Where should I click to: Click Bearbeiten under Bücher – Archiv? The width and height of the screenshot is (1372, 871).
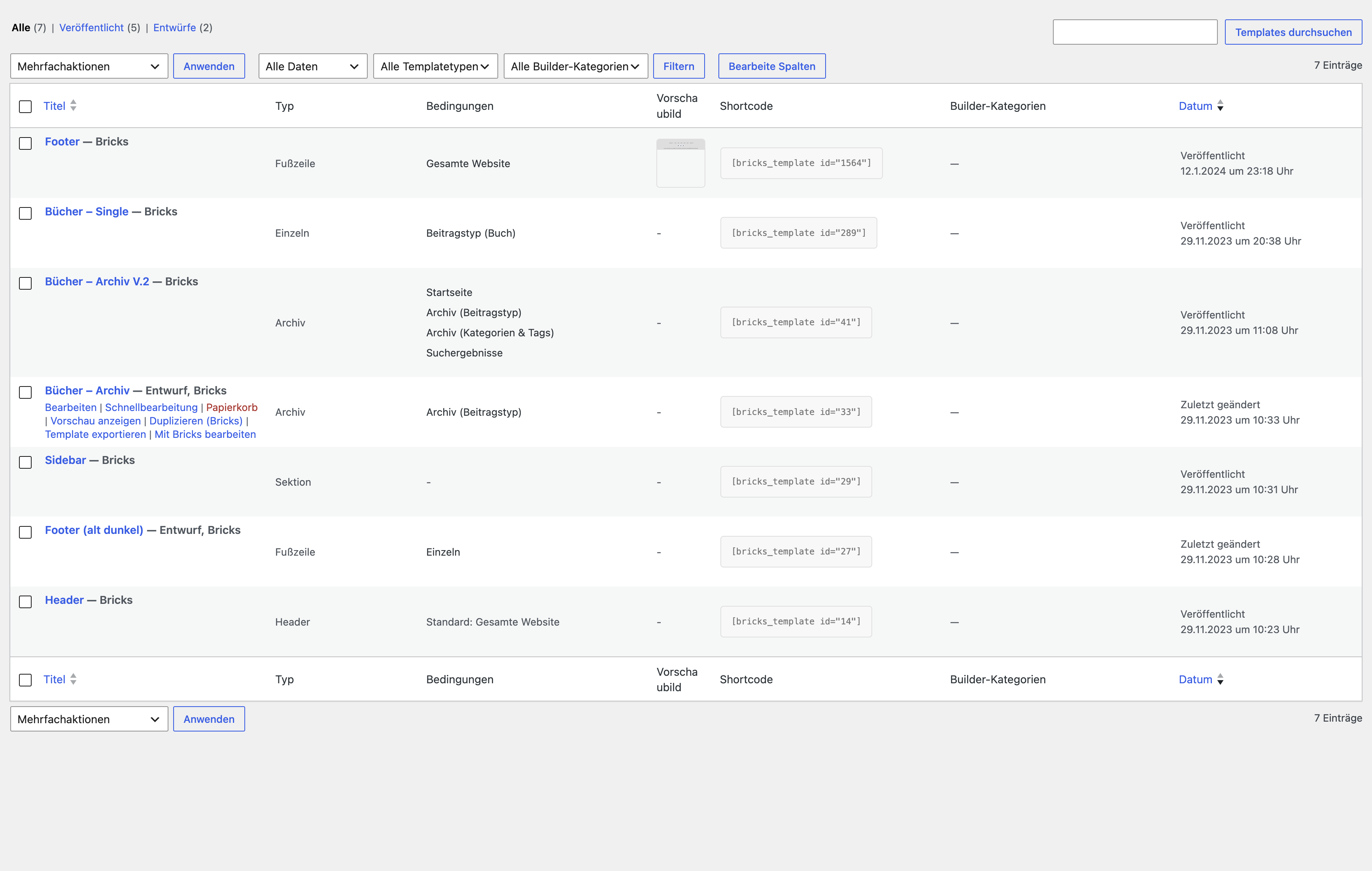[71, 407]
